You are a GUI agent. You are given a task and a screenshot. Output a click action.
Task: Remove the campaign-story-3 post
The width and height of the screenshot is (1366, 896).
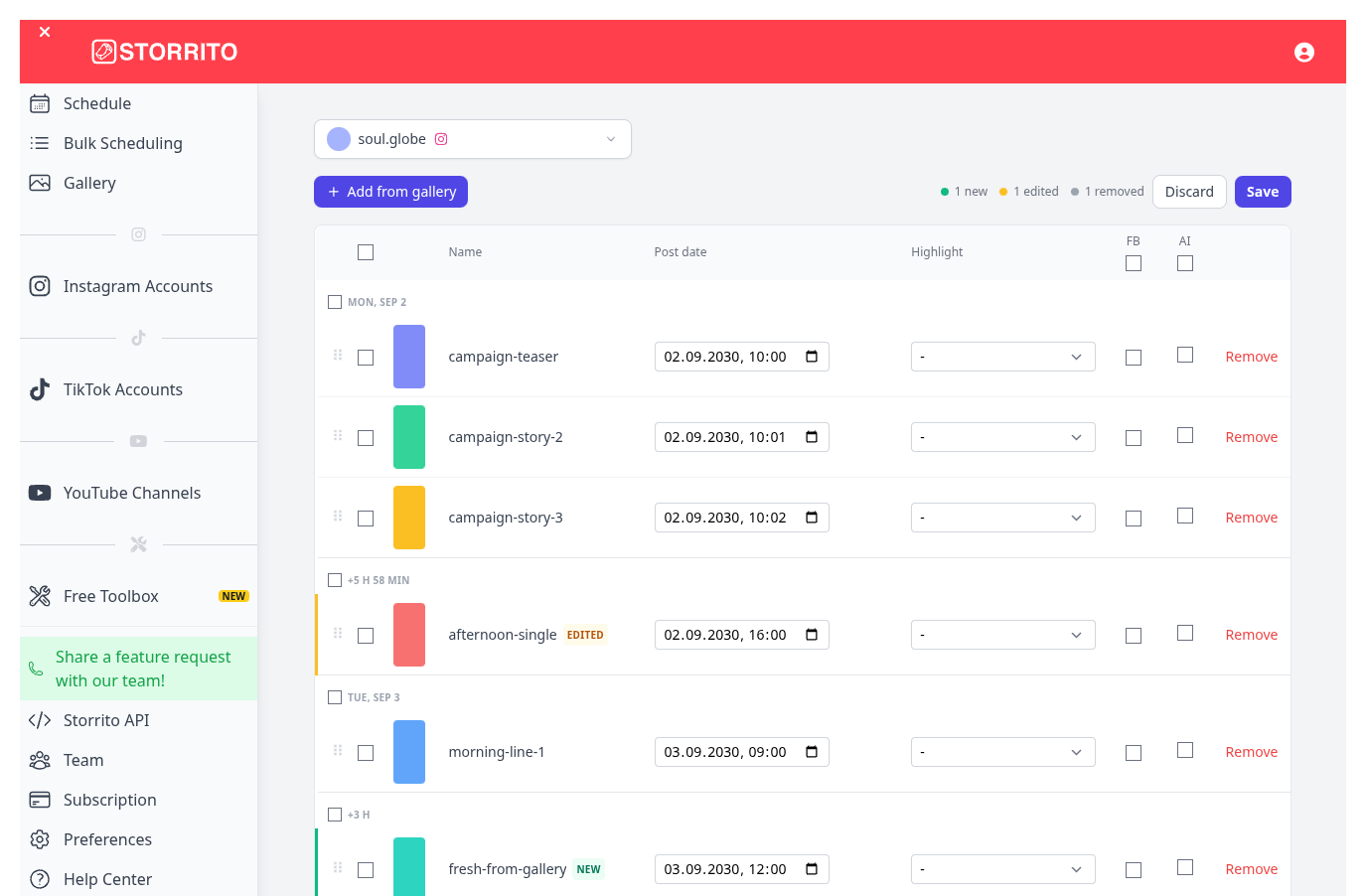[1252, 518]
